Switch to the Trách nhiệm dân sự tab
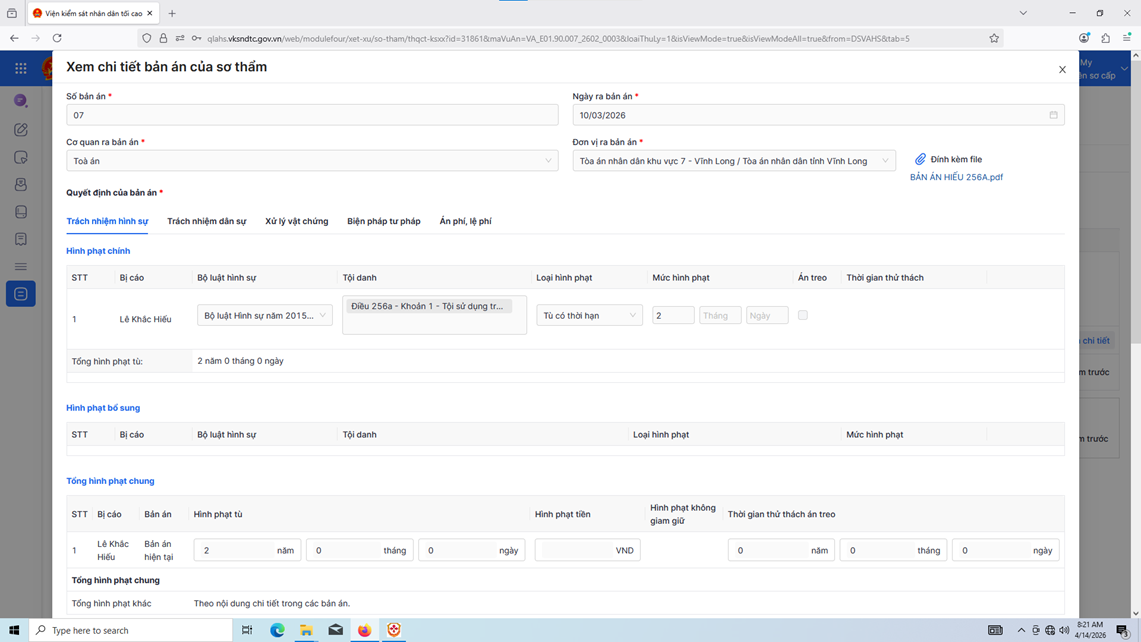This screenshot has width=1141, height=642. [206, 221]
